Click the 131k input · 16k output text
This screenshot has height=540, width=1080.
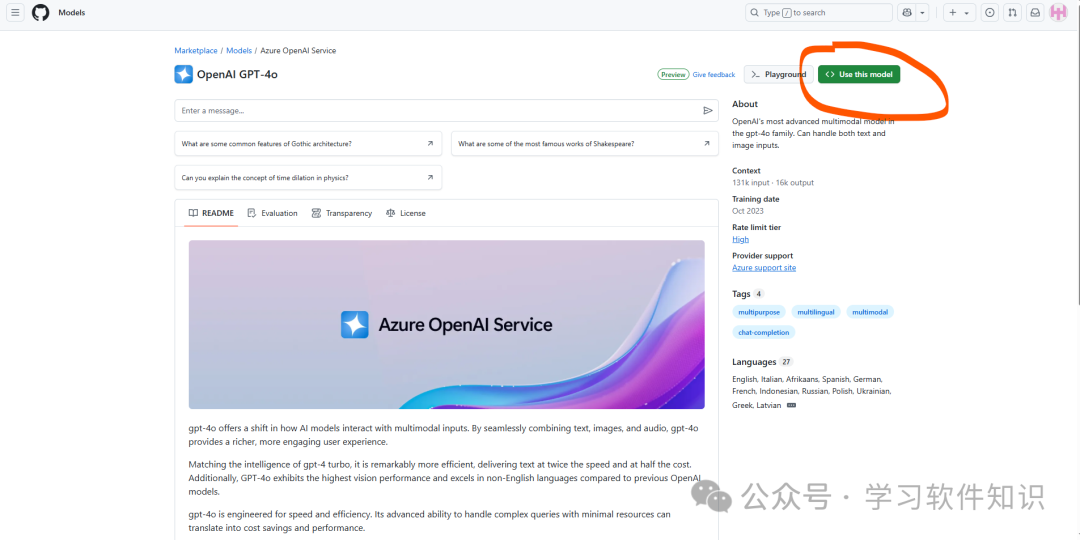(x=773, y=183)
